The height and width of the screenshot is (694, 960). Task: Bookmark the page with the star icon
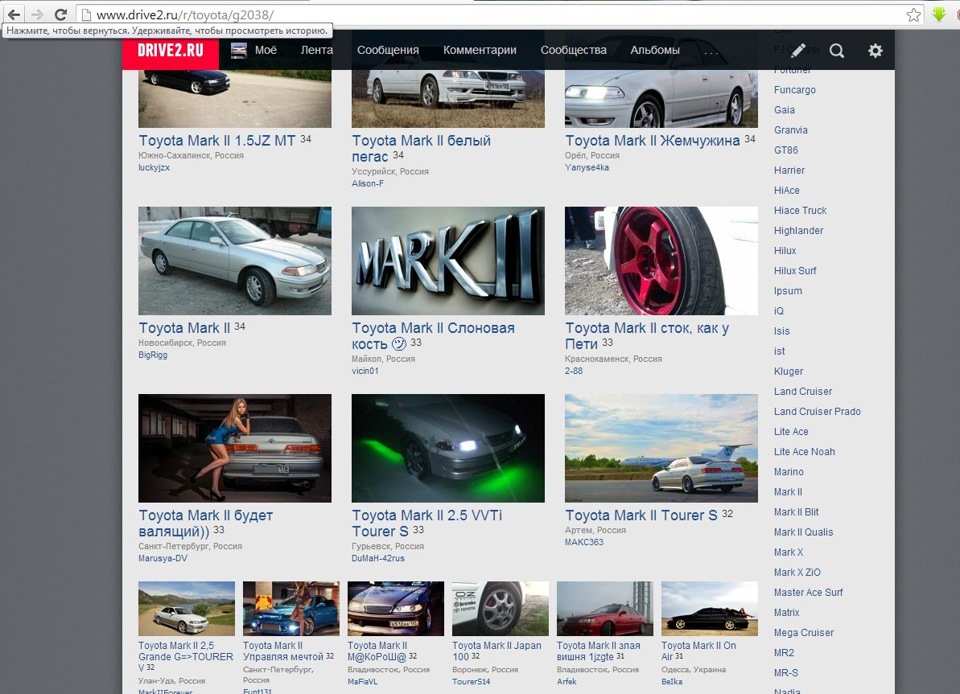913,15
